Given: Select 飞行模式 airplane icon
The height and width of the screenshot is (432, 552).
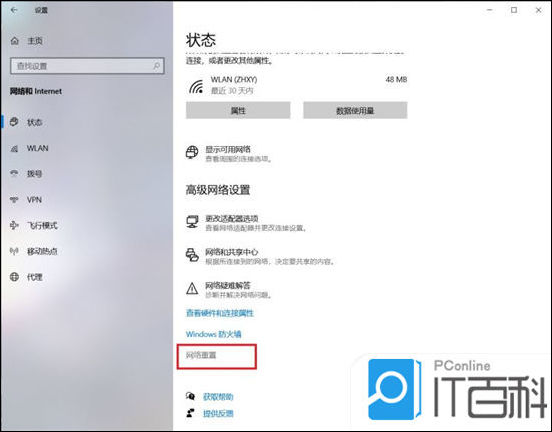Looking at the screenshot, I should [14, 225].
